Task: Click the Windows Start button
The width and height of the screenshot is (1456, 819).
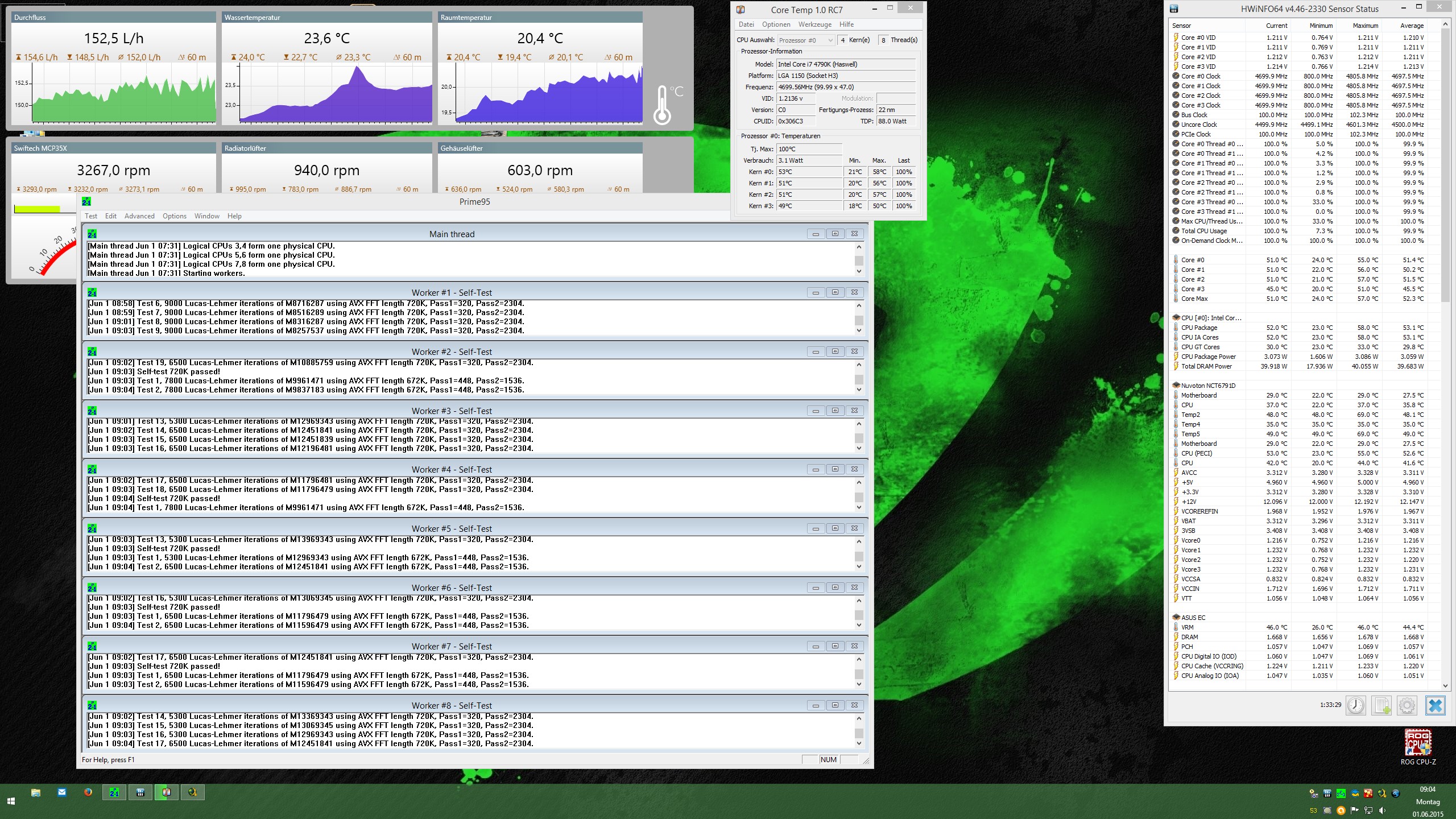Action: 11,801
